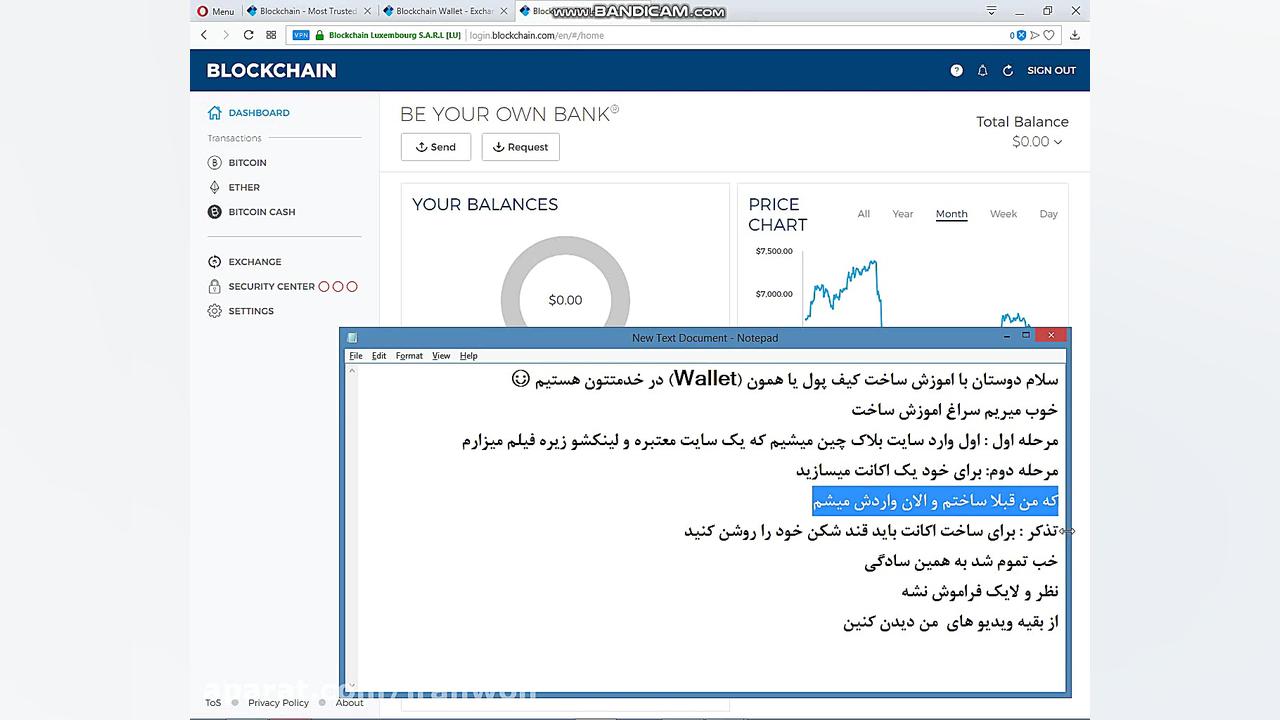
Task: Click the $7,500.00 axis label on chart
Action: click(774, 251)
